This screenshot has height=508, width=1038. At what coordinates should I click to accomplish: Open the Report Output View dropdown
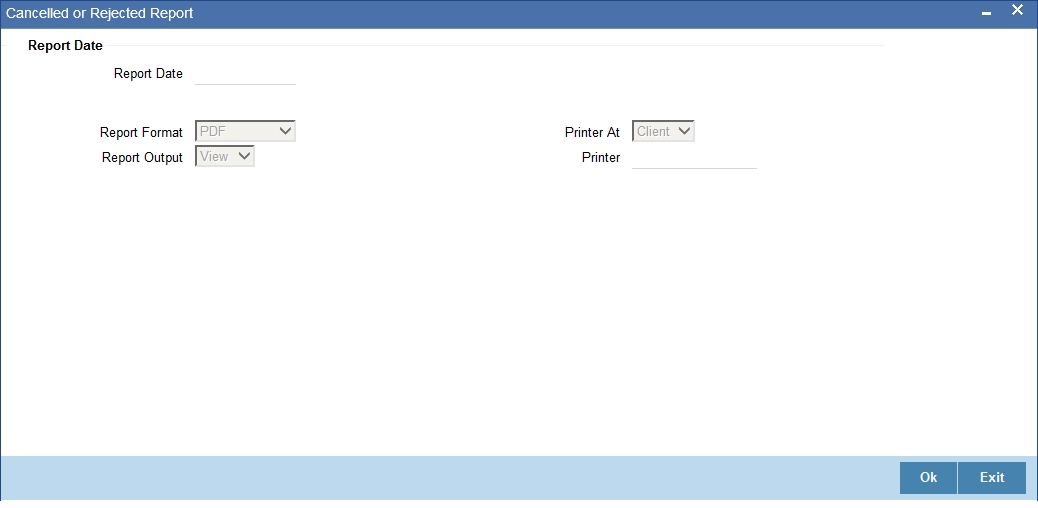click(225, 156)
